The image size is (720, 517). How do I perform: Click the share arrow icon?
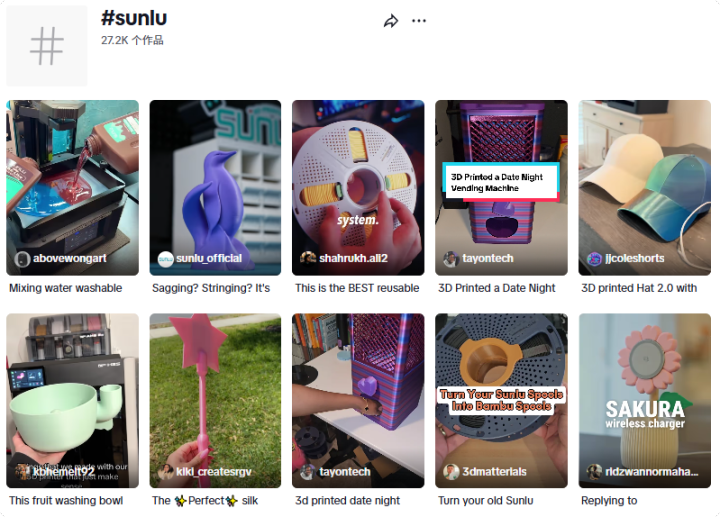pyautogui.click(x=391, y=21)
